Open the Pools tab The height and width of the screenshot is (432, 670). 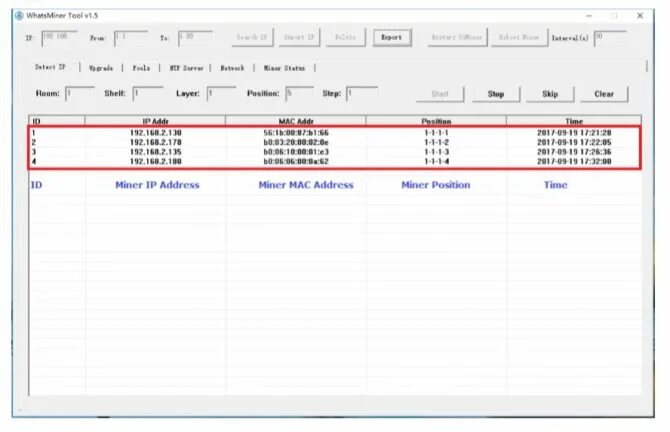pyautogui.click(x=141, y=68)
